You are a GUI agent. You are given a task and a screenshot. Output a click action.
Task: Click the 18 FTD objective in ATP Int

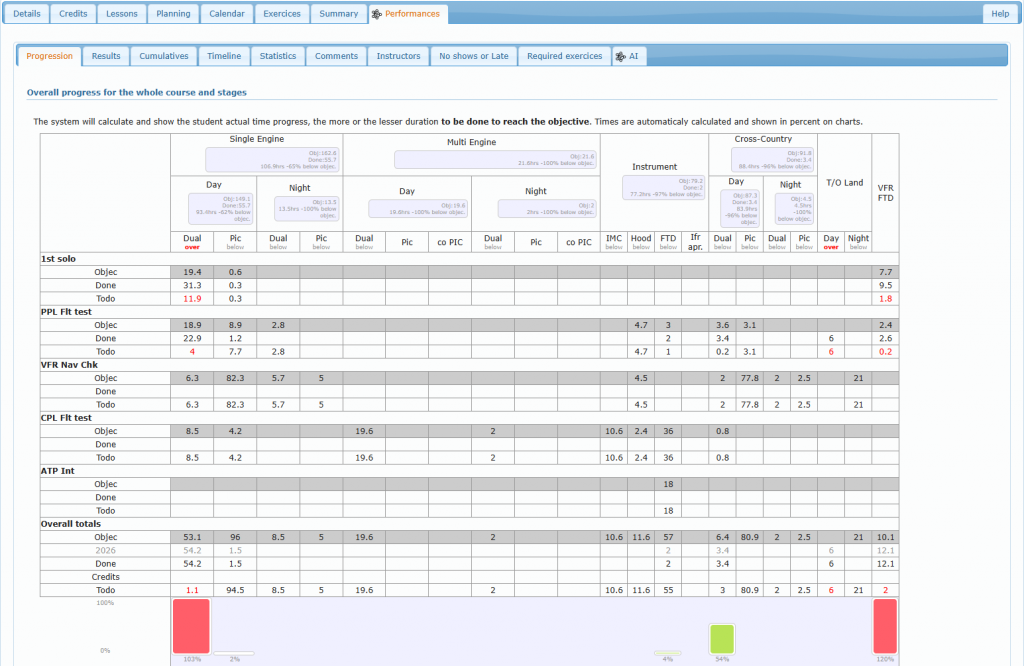coord(668,484)
